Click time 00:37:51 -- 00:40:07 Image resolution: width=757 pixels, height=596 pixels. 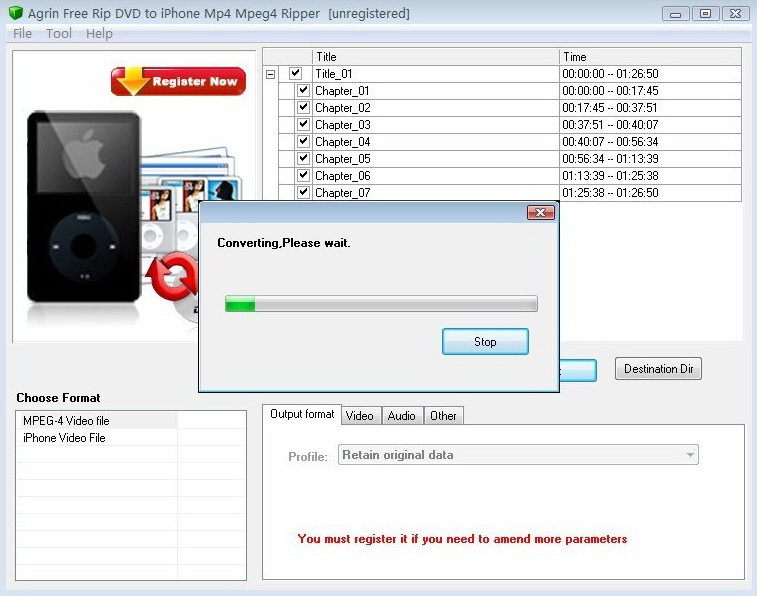pyautogui.click(x=610, y=125)
